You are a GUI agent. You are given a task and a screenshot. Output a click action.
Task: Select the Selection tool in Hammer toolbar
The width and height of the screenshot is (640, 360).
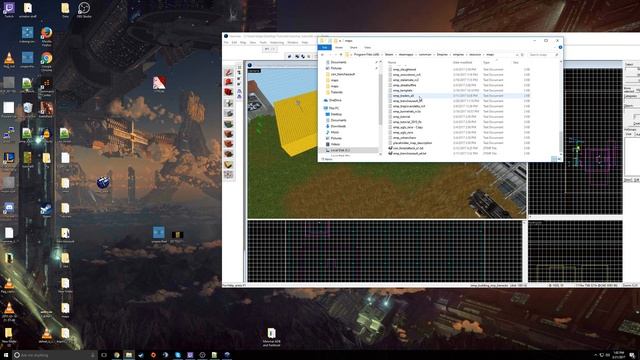point(229,72)
